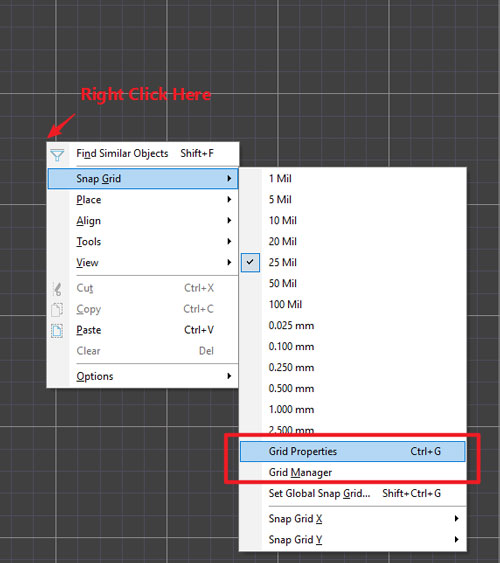Open Grid Properties
500x563 pixels.
(353, 451)
